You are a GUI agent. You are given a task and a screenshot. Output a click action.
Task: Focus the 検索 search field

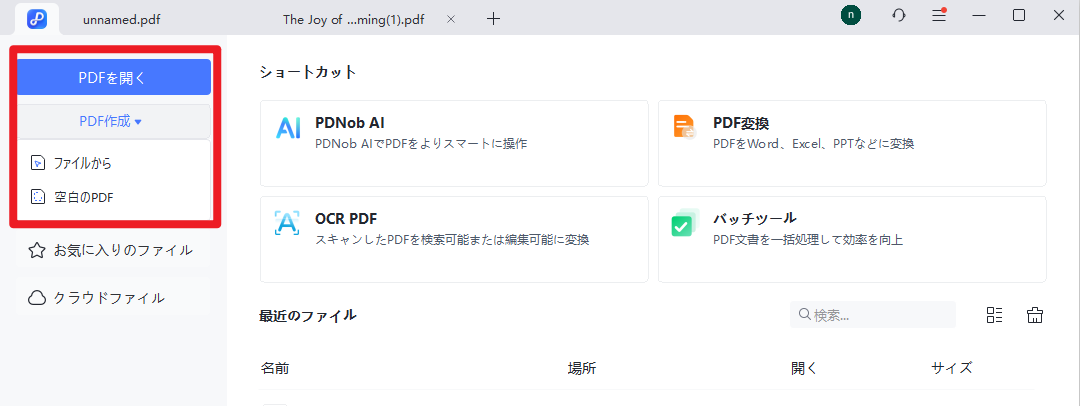tap(873, 315)
